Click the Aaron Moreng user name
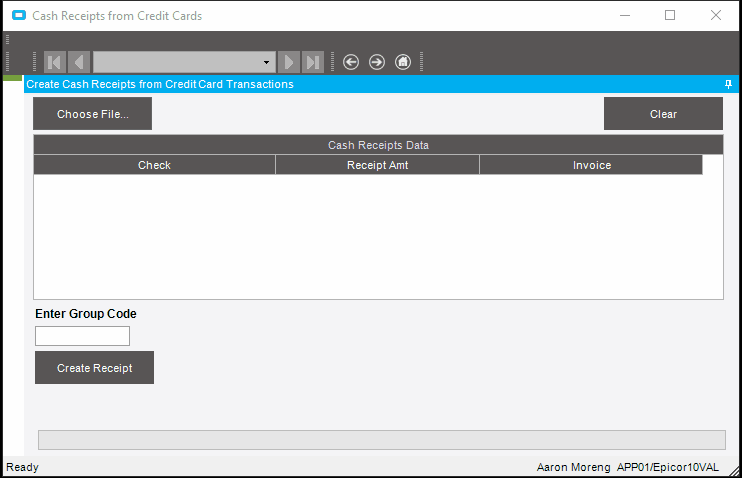 pyautogui.click(x=573, y=467)
